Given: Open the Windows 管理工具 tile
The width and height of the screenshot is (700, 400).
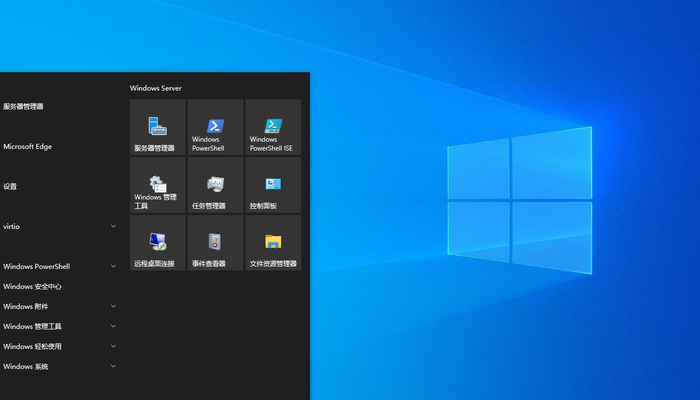Looking at the screenshot, I should point(158,185).
